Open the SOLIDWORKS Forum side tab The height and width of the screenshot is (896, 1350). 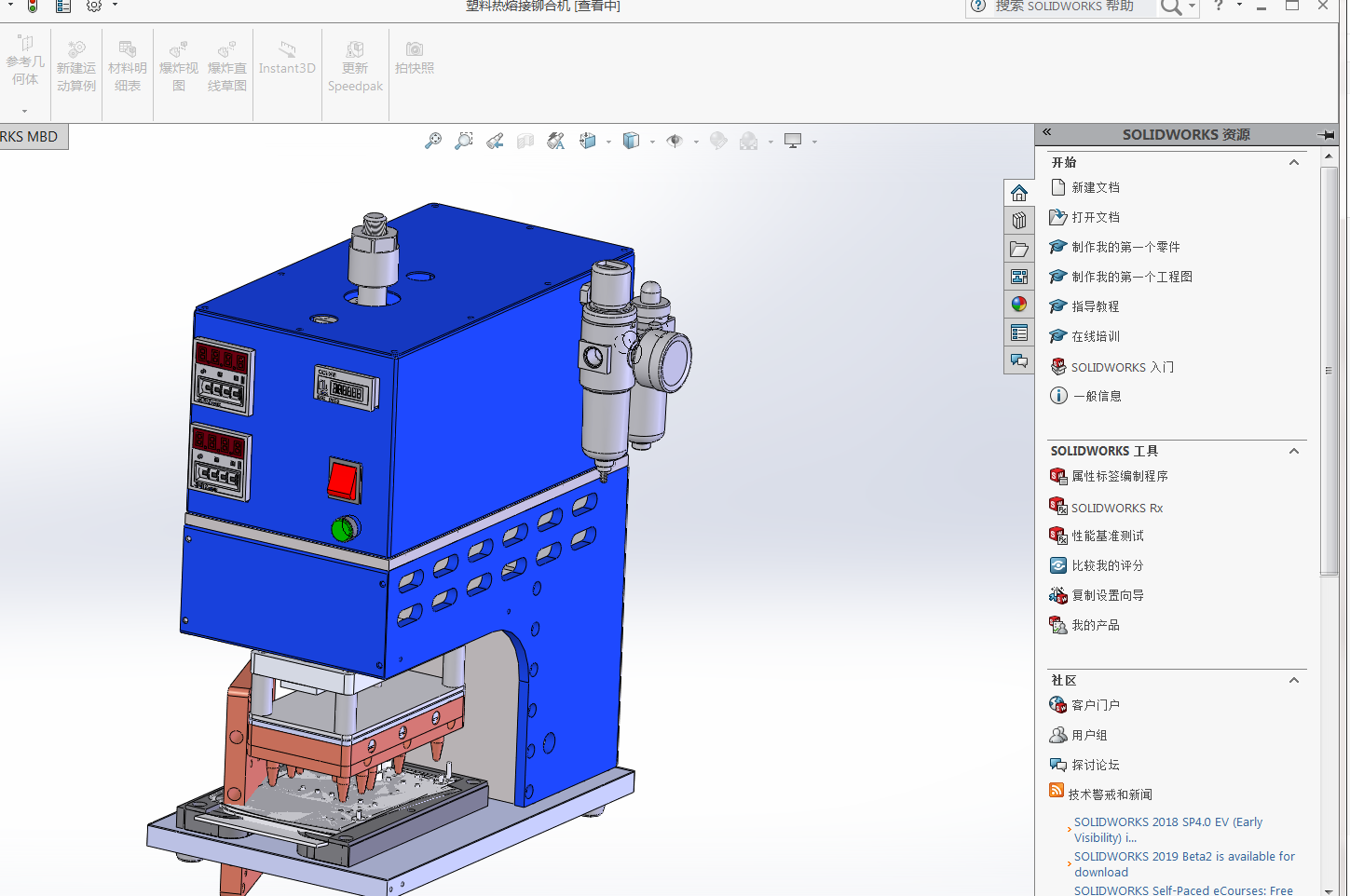point(1019,360)
